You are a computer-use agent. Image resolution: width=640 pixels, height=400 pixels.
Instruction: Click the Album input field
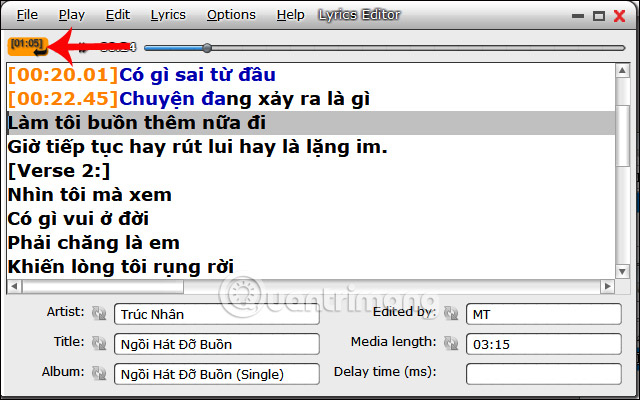point(217,374)
